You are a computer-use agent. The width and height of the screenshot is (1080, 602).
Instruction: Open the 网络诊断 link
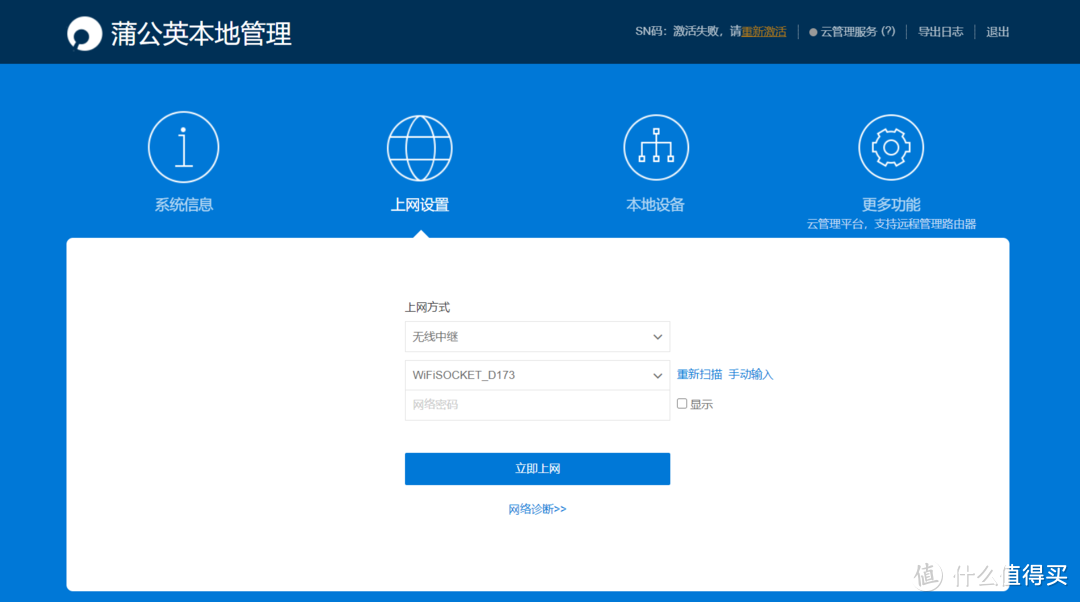(x=537, y=509)
